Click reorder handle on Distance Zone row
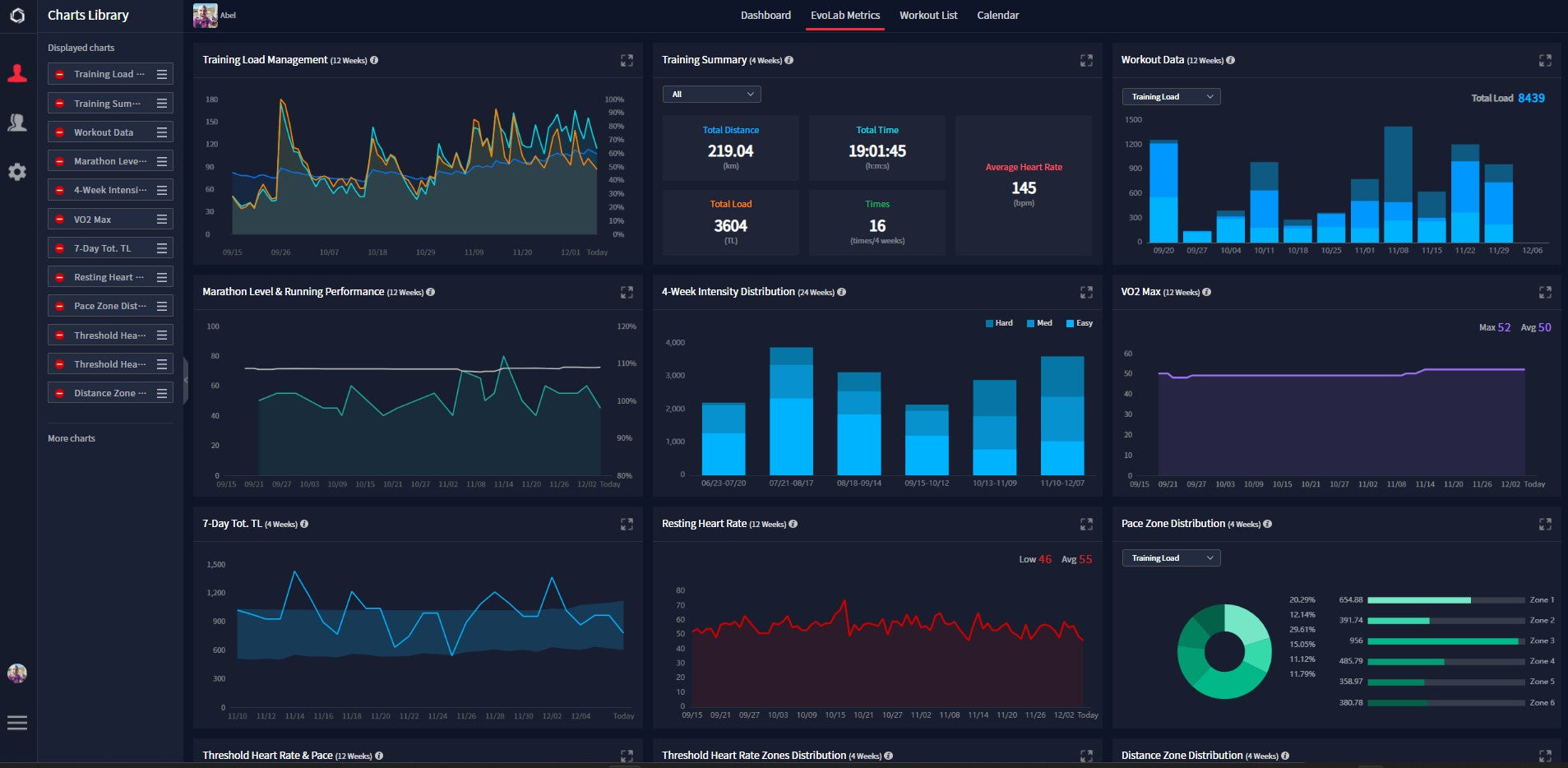The height and width of the screenshot is (768, 1568). coord(162,393)
